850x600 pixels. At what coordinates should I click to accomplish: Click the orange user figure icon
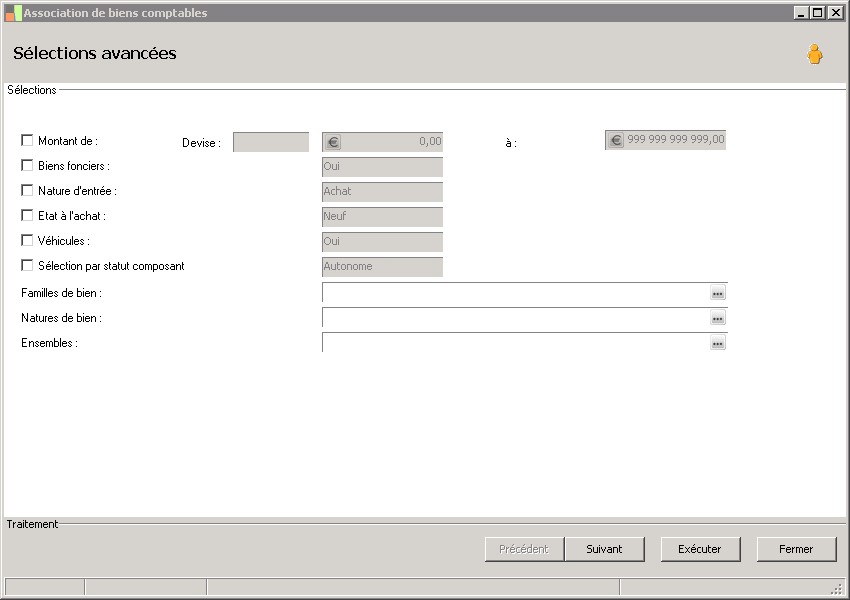pos(814,54)
